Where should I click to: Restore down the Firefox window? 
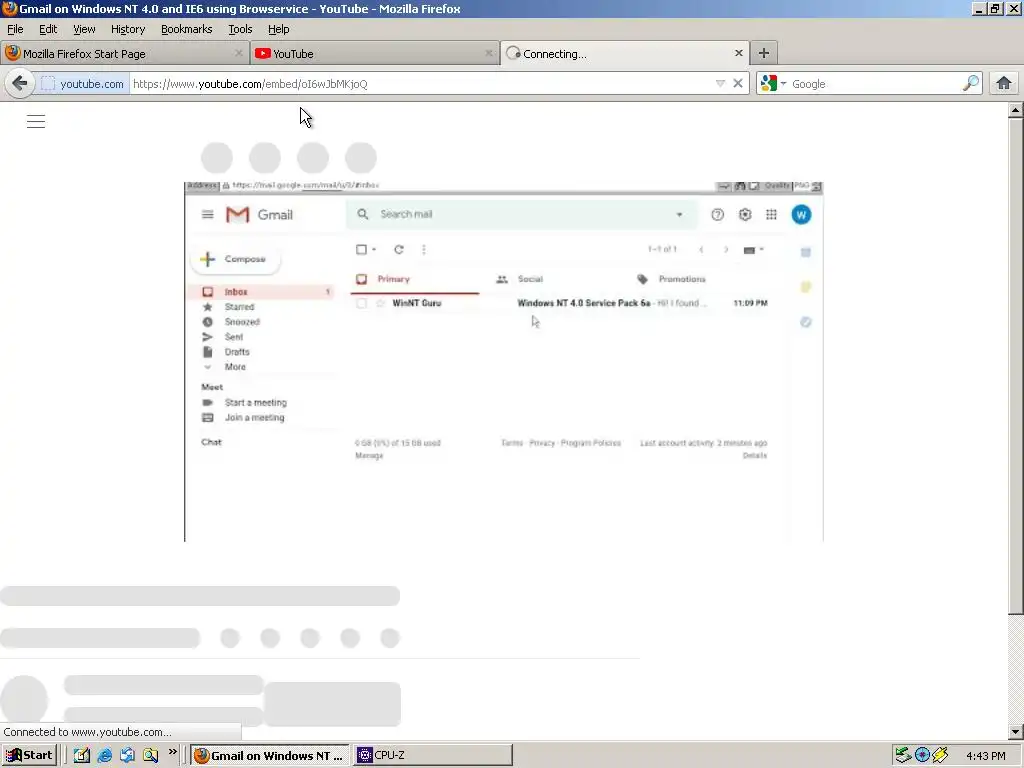pyautogui.click(x=995, y=8)
